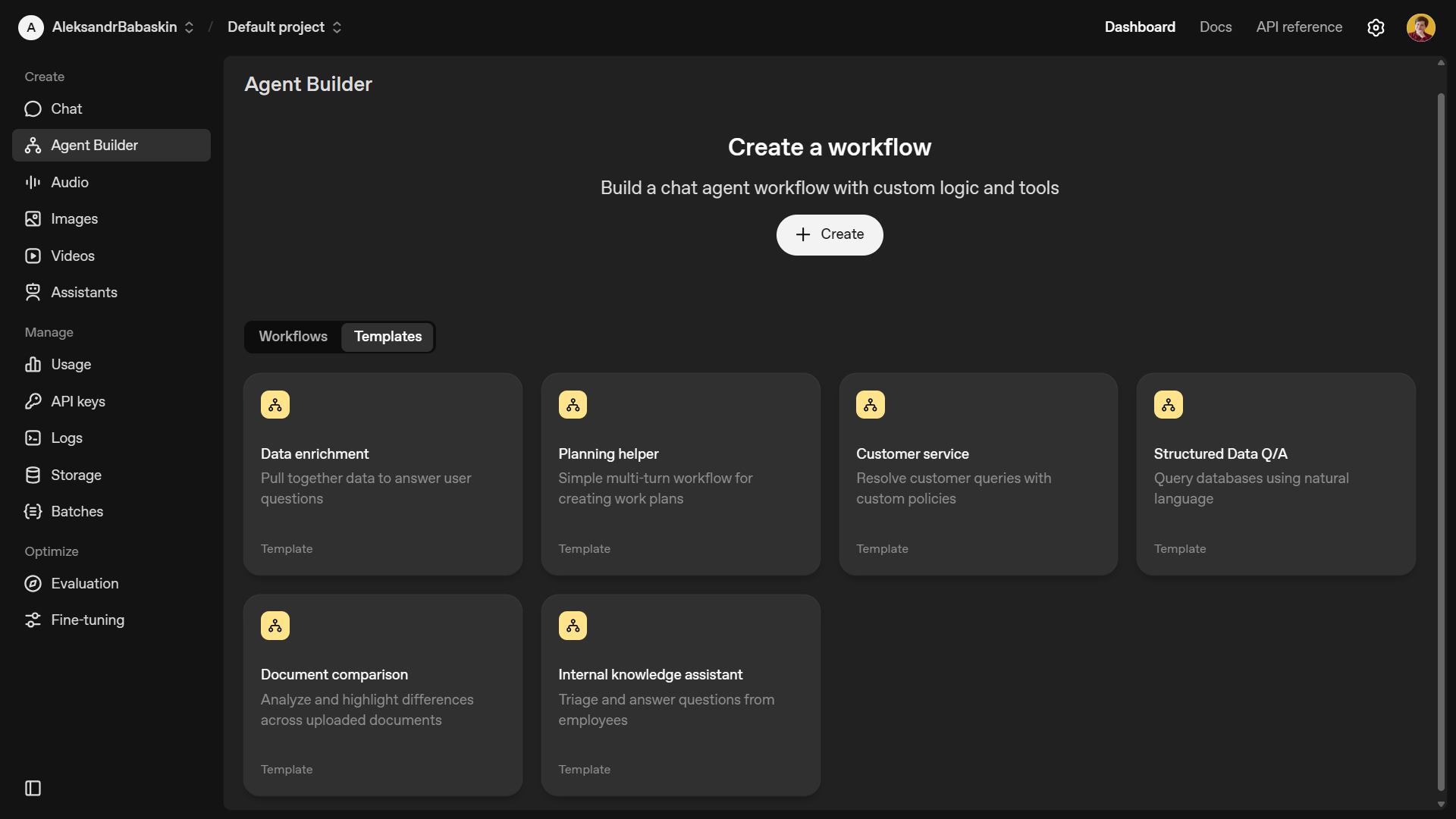The image size is (1456, 819).
Task: Select the Templates tab
Action: click(x=388, y=337)
